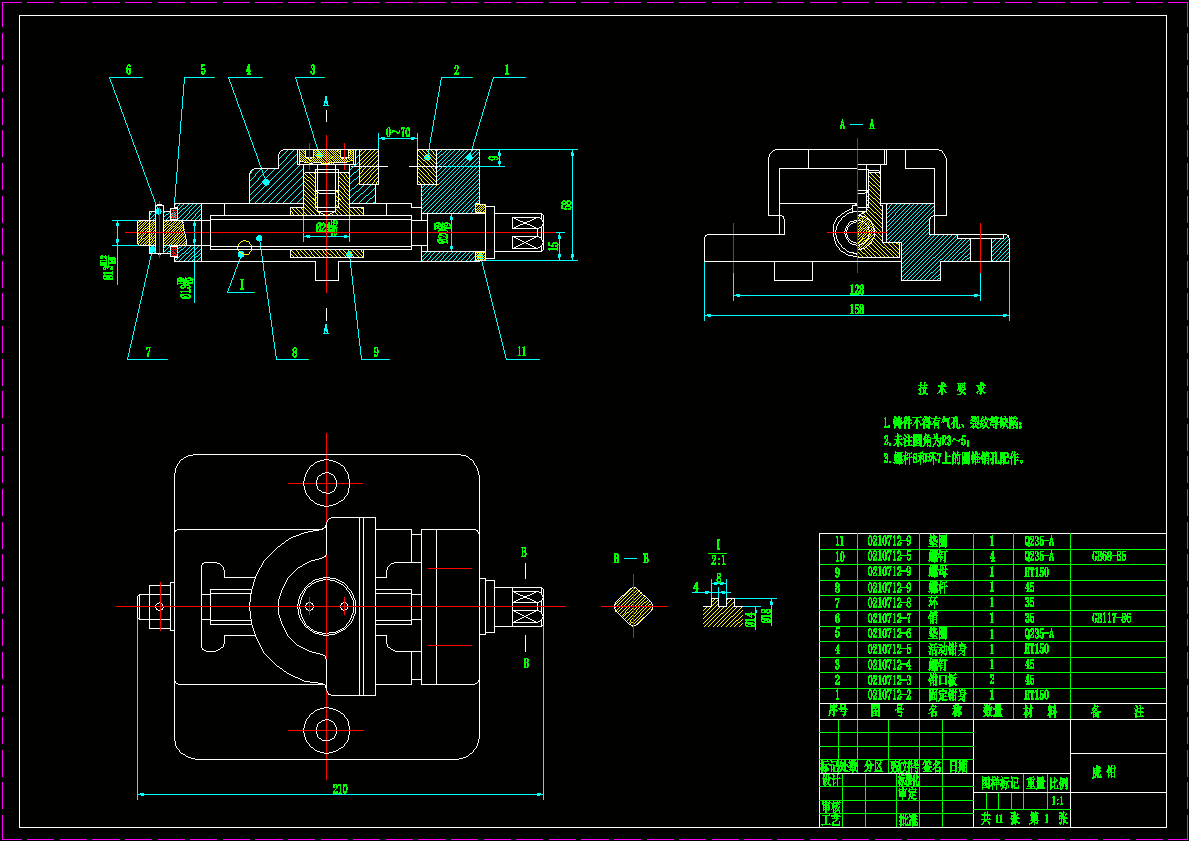This screenshot has height=841, width=1189.
Task: Click technical requirement line 2 about fillet R3~5
Action: 927,441
